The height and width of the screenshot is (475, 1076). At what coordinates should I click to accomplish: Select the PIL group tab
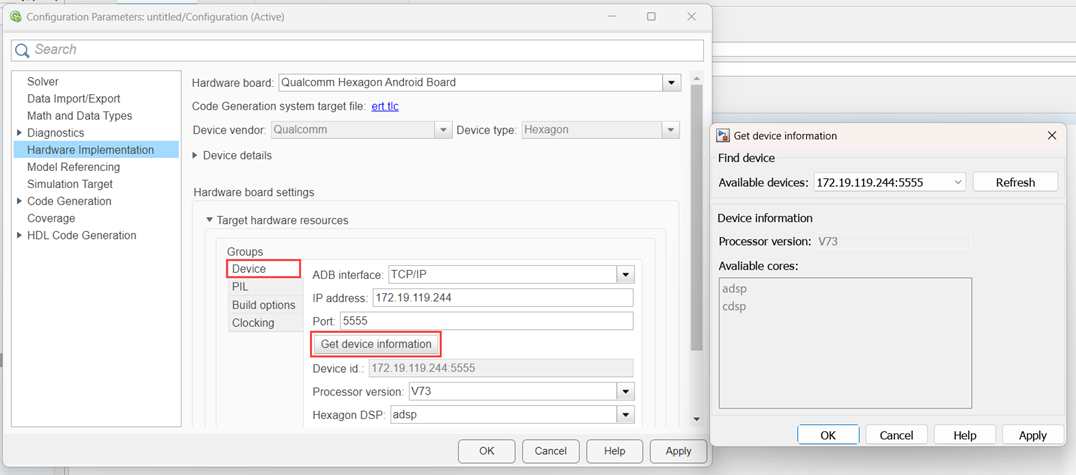point(240,287)
